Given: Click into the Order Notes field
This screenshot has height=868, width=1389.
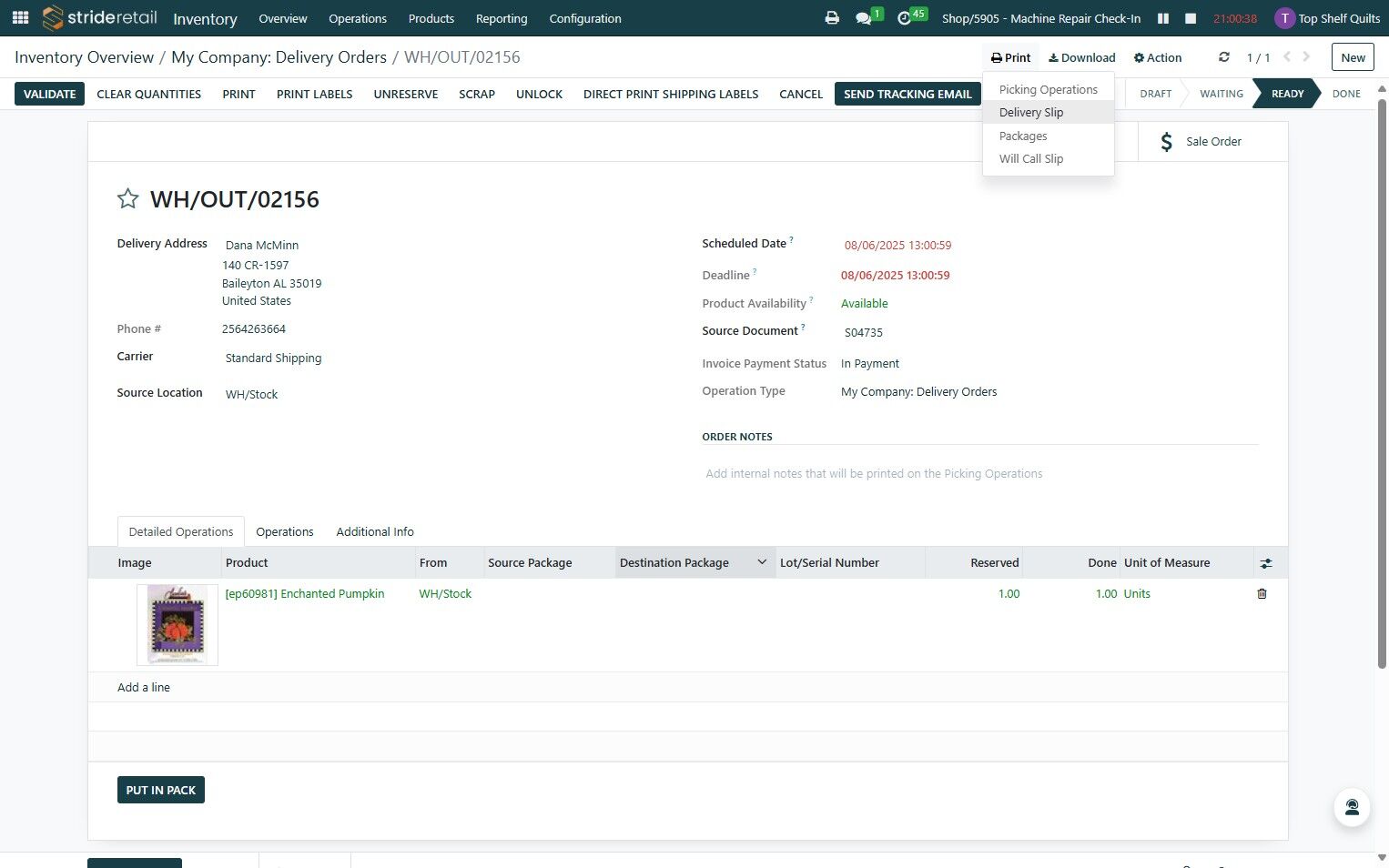Looking at the screenshot, I should coord(979,474).
